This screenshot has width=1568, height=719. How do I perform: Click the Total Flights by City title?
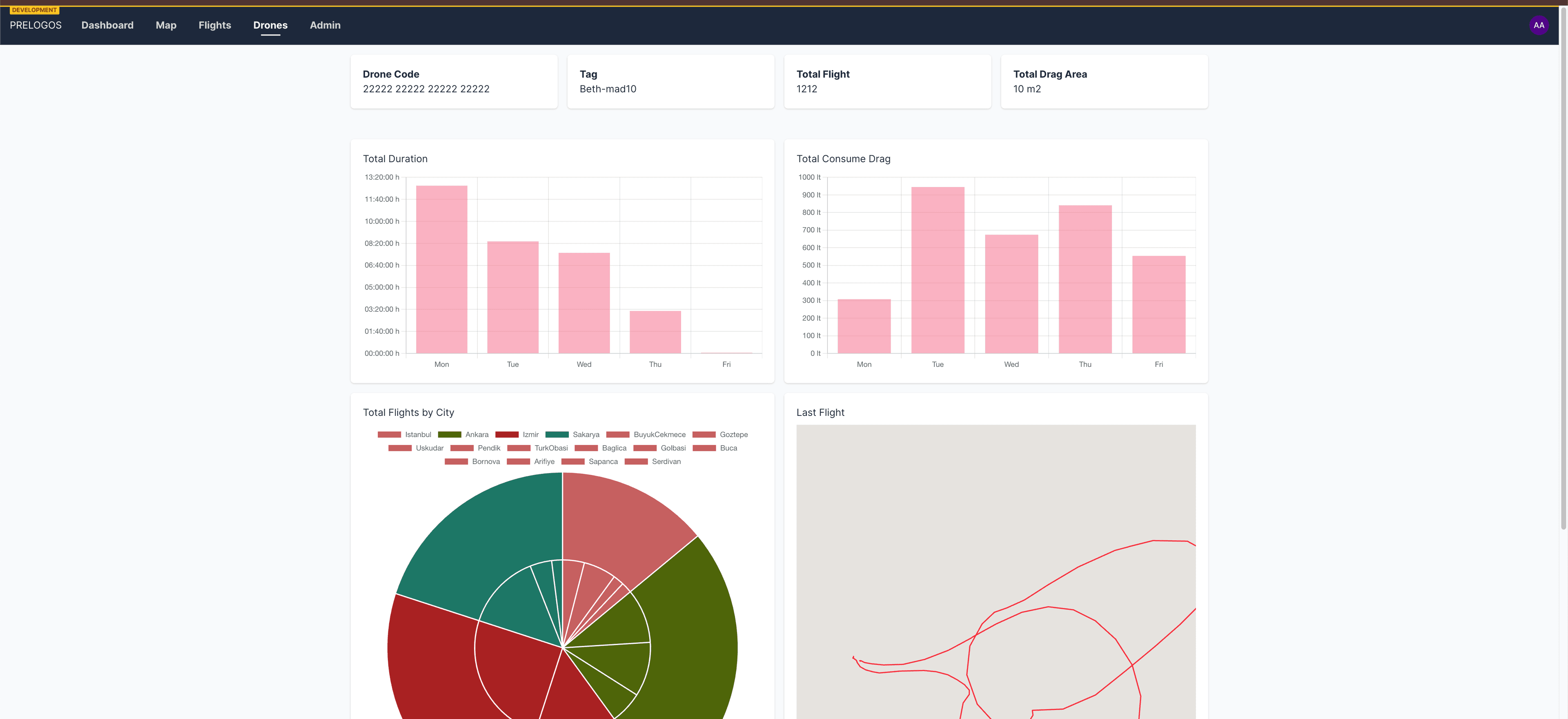point(408,412)
